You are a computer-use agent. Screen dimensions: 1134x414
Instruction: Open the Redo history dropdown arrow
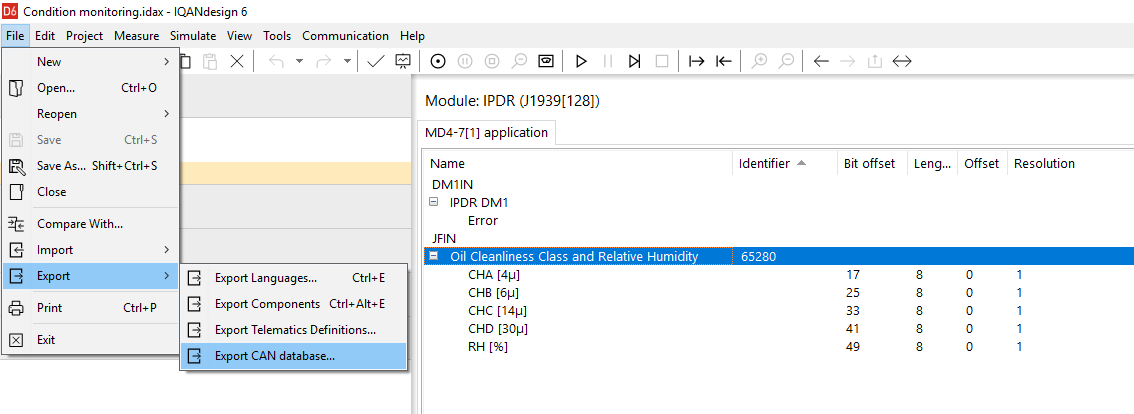(347, 62)
